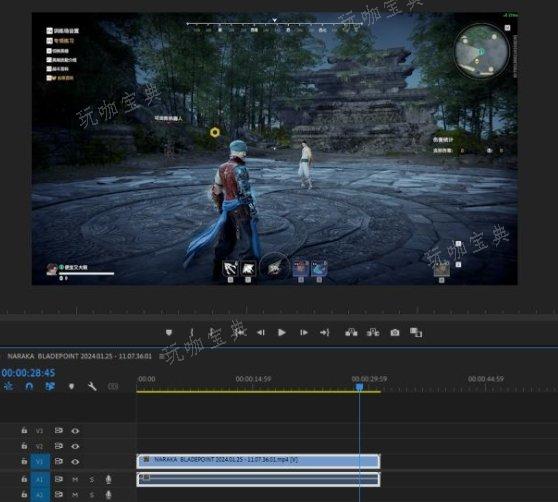The image size is (558, 502).
Task: Toggle A2 track targeting button
Action: pos(40,495)
